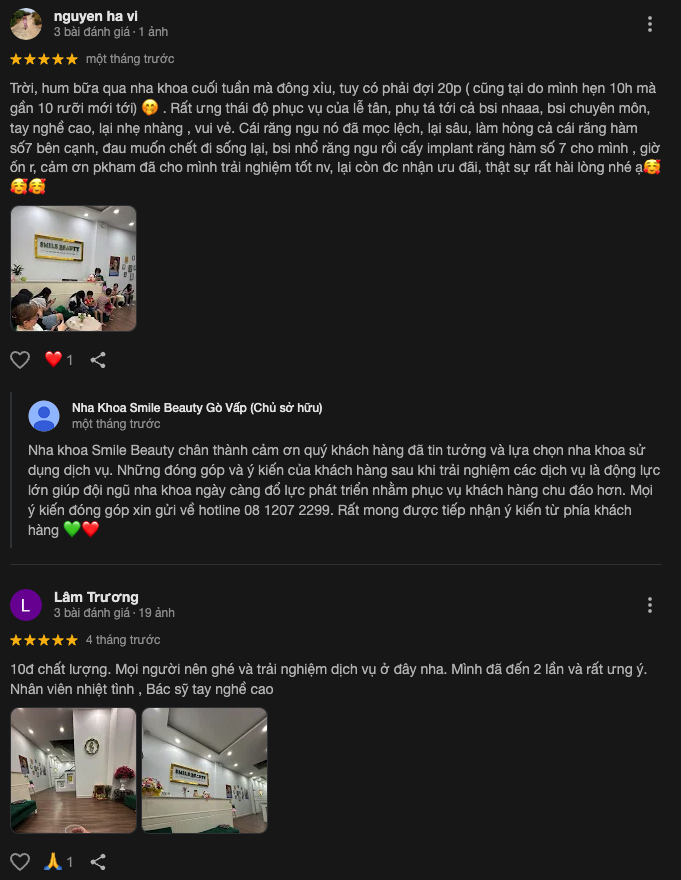
Task: Open nguyen ha vi's profile avatar
Action: click(26, 24)
